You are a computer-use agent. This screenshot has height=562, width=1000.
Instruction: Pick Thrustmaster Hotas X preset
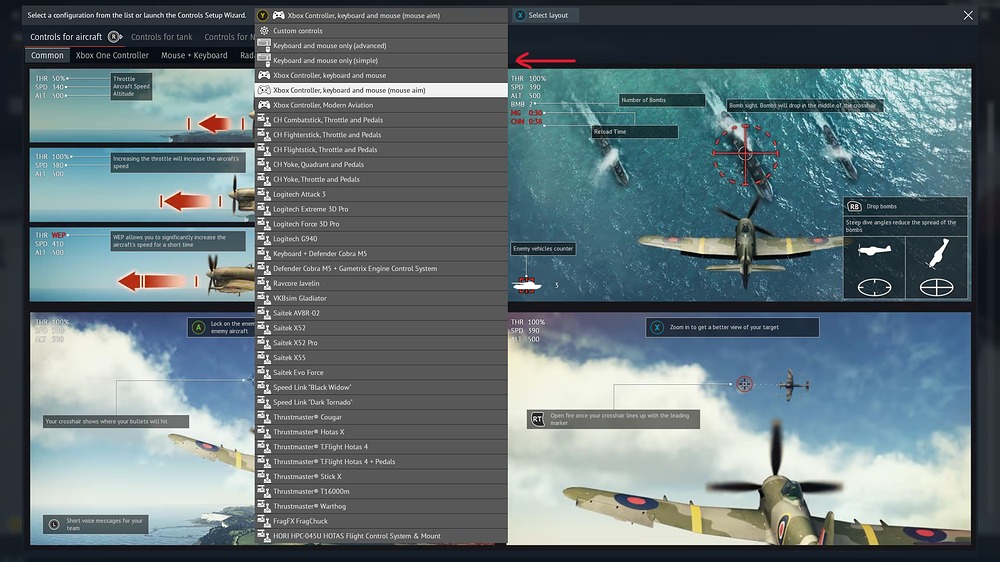point(381,432)
